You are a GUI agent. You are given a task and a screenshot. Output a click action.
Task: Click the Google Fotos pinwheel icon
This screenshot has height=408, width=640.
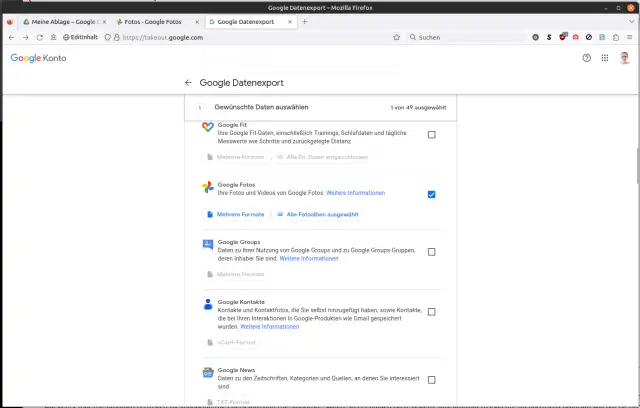coord(208,187)
